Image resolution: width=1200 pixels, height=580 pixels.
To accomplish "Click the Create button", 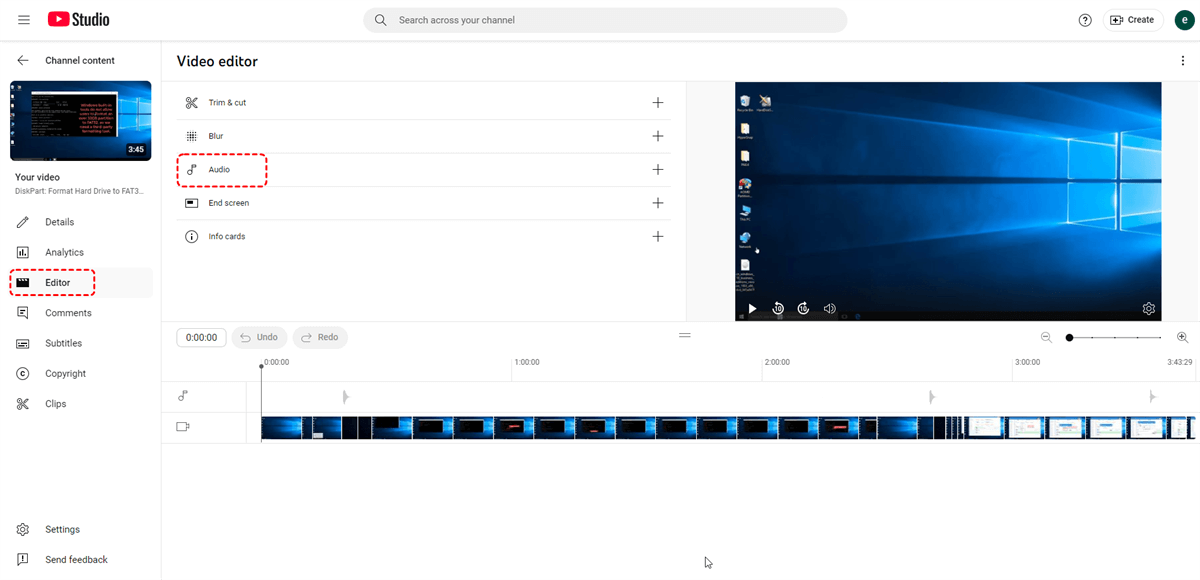I will coord(1132,20).
